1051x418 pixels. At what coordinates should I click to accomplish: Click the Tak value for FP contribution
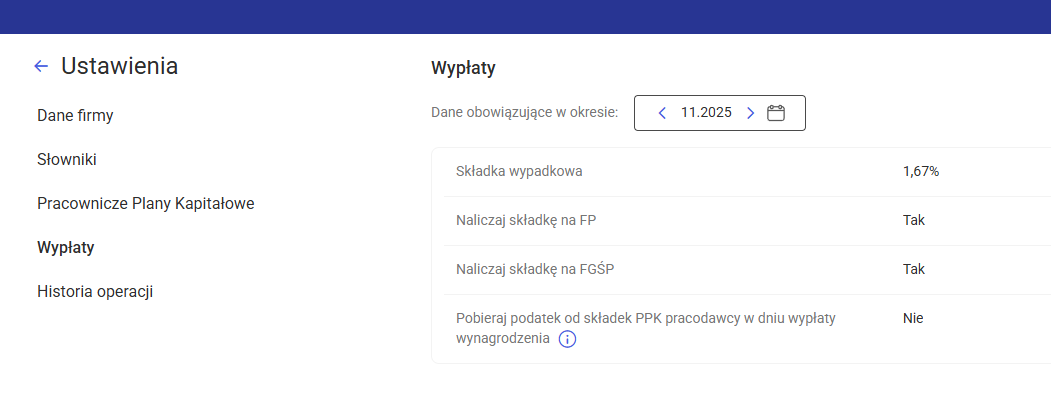913,220
